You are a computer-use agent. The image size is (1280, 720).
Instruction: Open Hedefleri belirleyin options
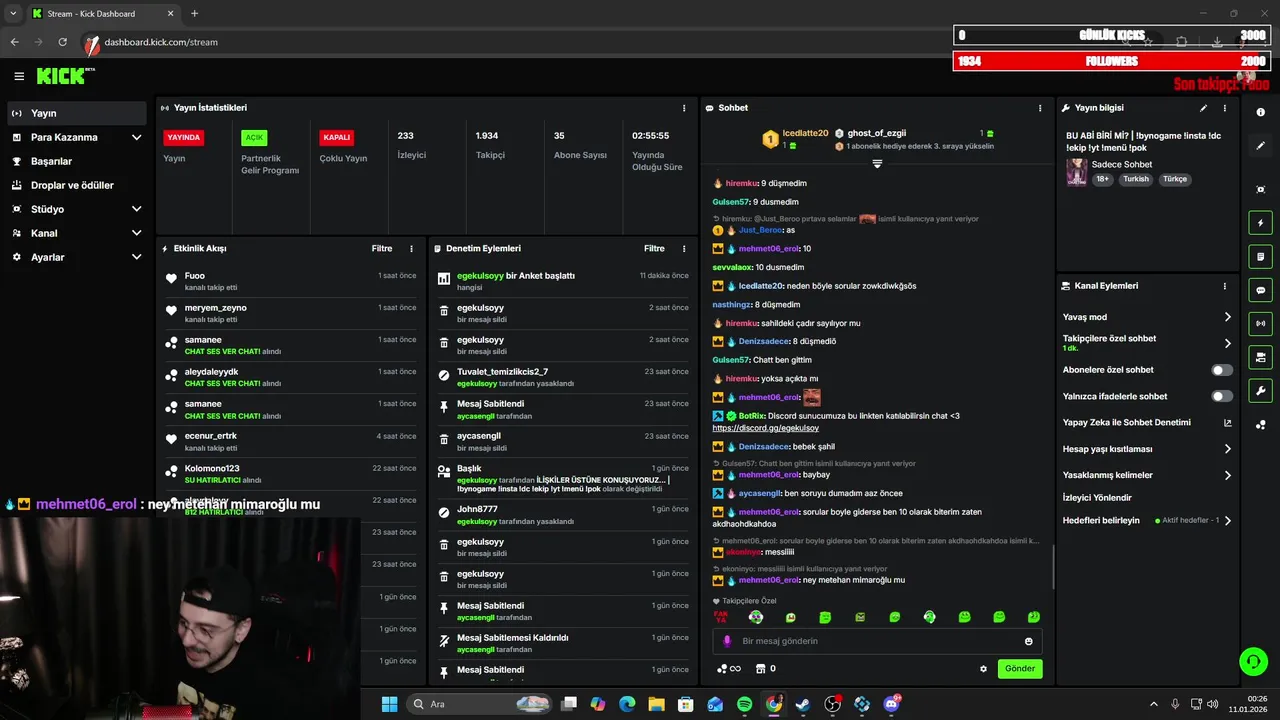[x=1147, y=520]
